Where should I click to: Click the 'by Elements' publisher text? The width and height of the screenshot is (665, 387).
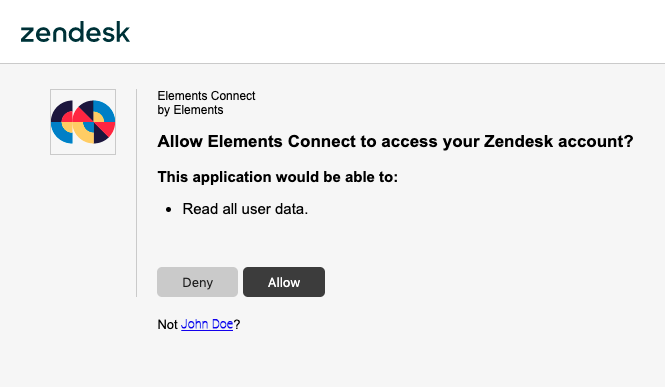[x=190, y=110]
